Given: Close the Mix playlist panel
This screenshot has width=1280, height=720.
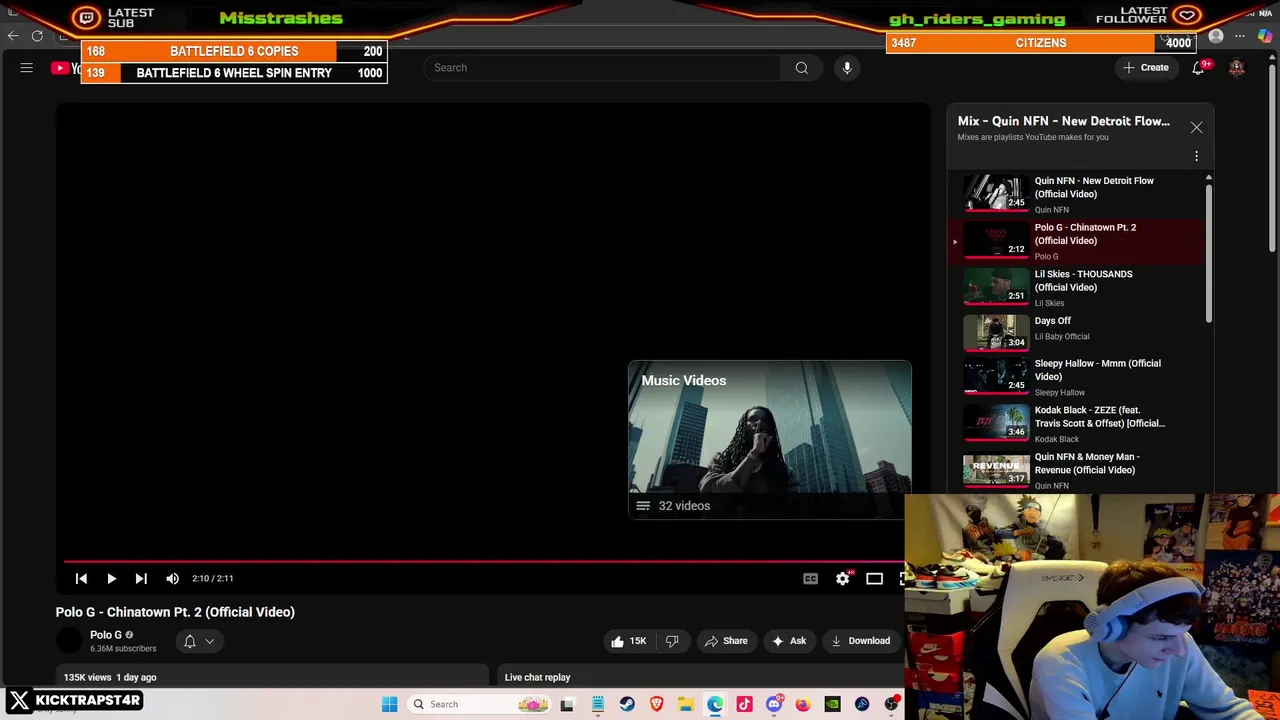Looking at the screenshot, I should 1196,127.
